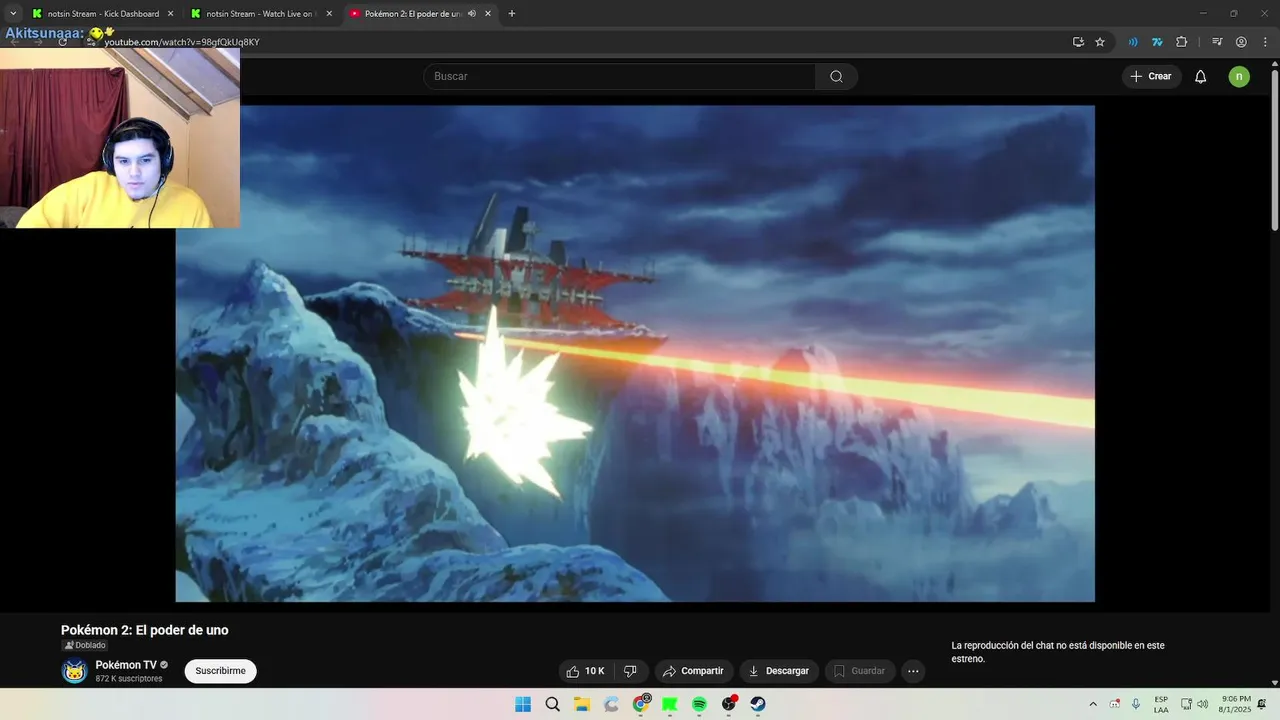This screenshot has width=1280, height=720.
Task: Open the Copilot/Edge swirl taskbar icon
Action: [x=611, y=704]
